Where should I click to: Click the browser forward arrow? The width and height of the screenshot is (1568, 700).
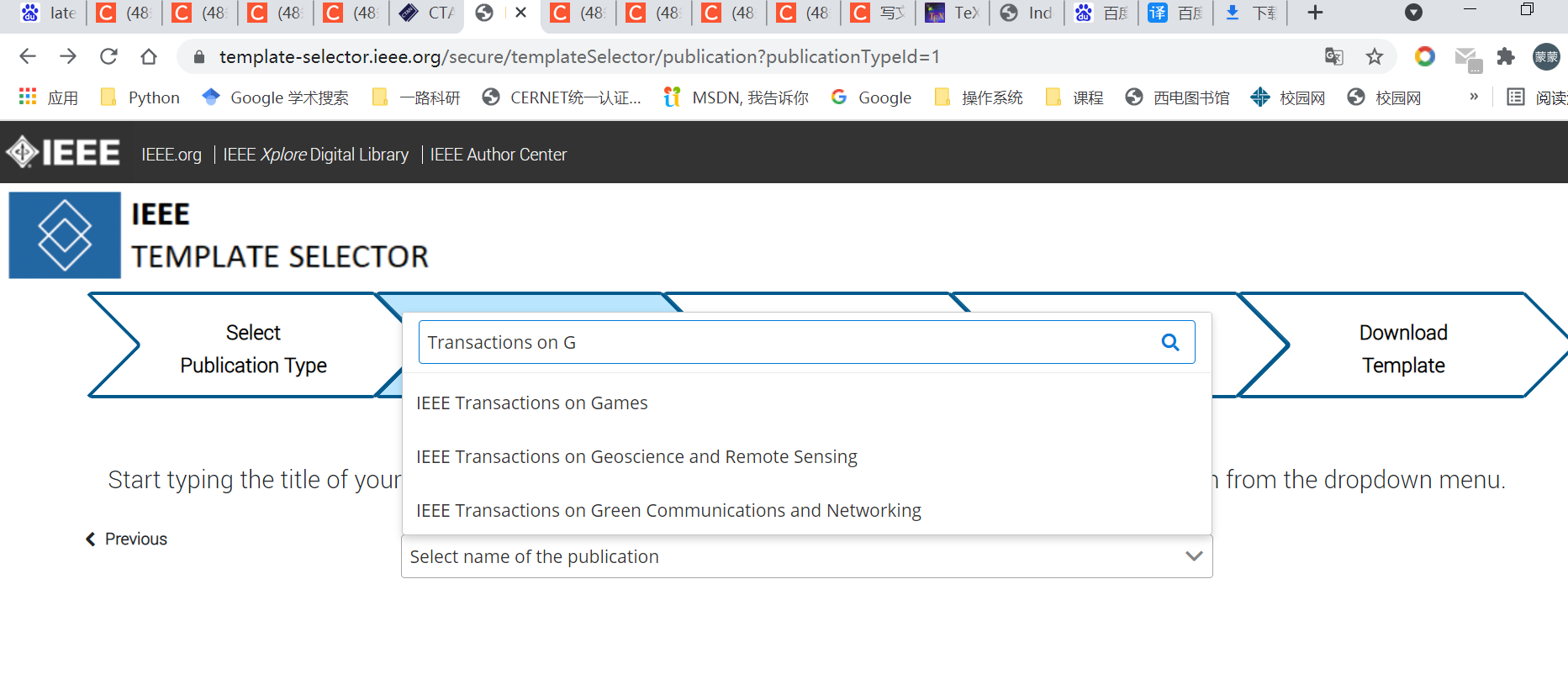68,56
